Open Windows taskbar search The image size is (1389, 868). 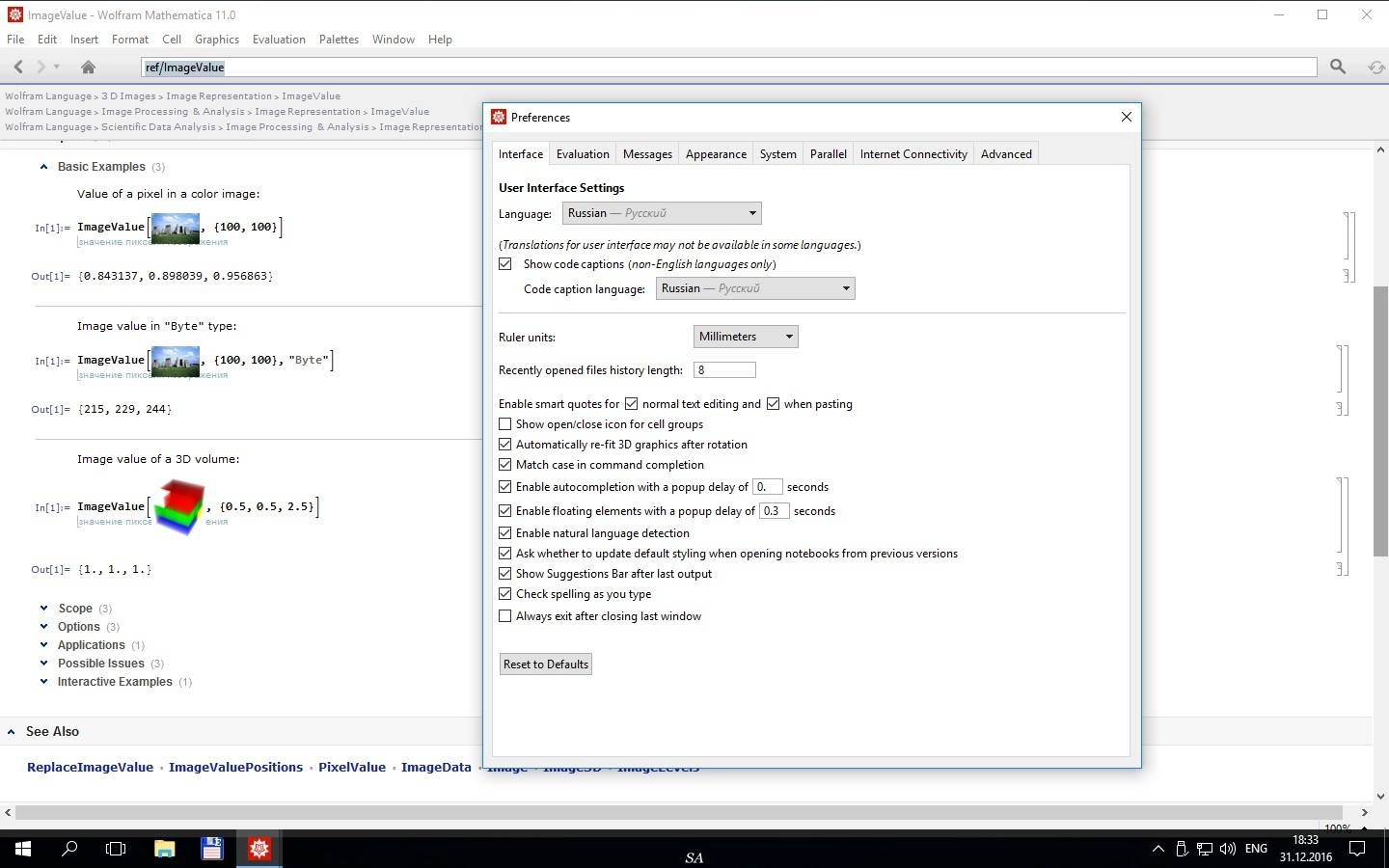(x=69, y=849)
